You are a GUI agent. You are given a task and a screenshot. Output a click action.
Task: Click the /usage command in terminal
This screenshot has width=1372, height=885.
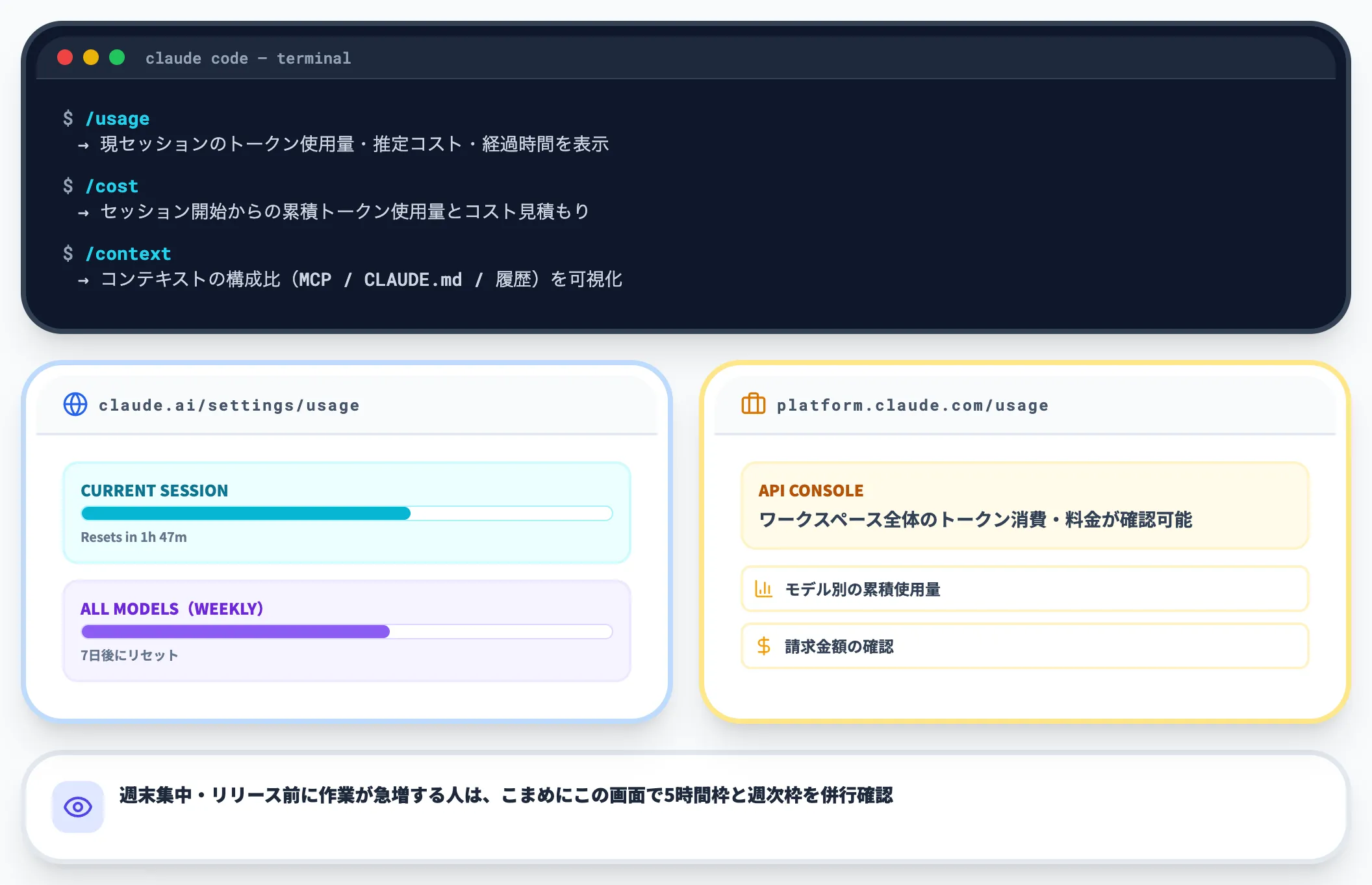[118, 119]
